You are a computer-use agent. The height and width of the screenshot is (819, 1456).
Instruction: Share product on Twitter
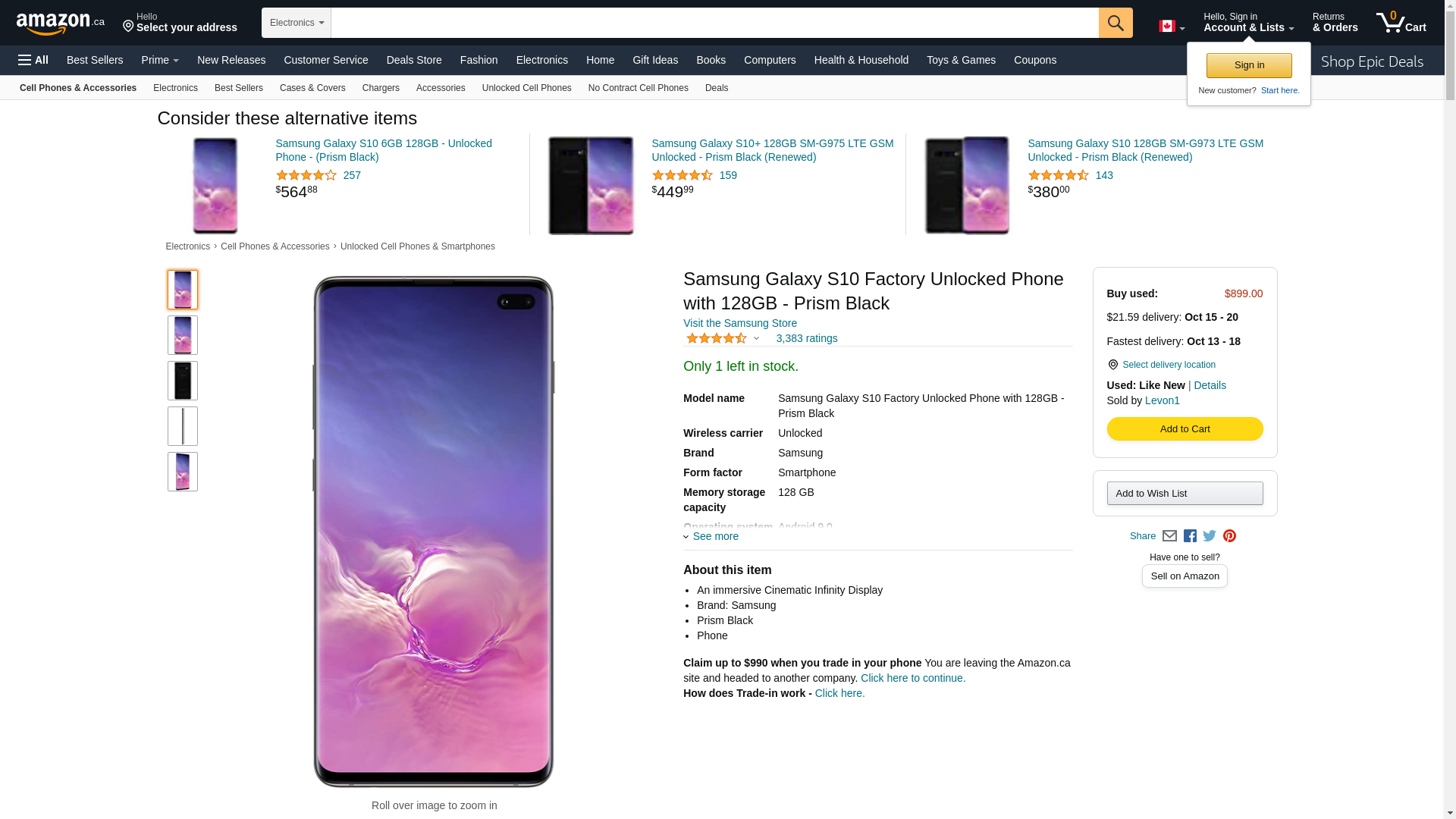pyautogui.click(x=1210, y=536)
